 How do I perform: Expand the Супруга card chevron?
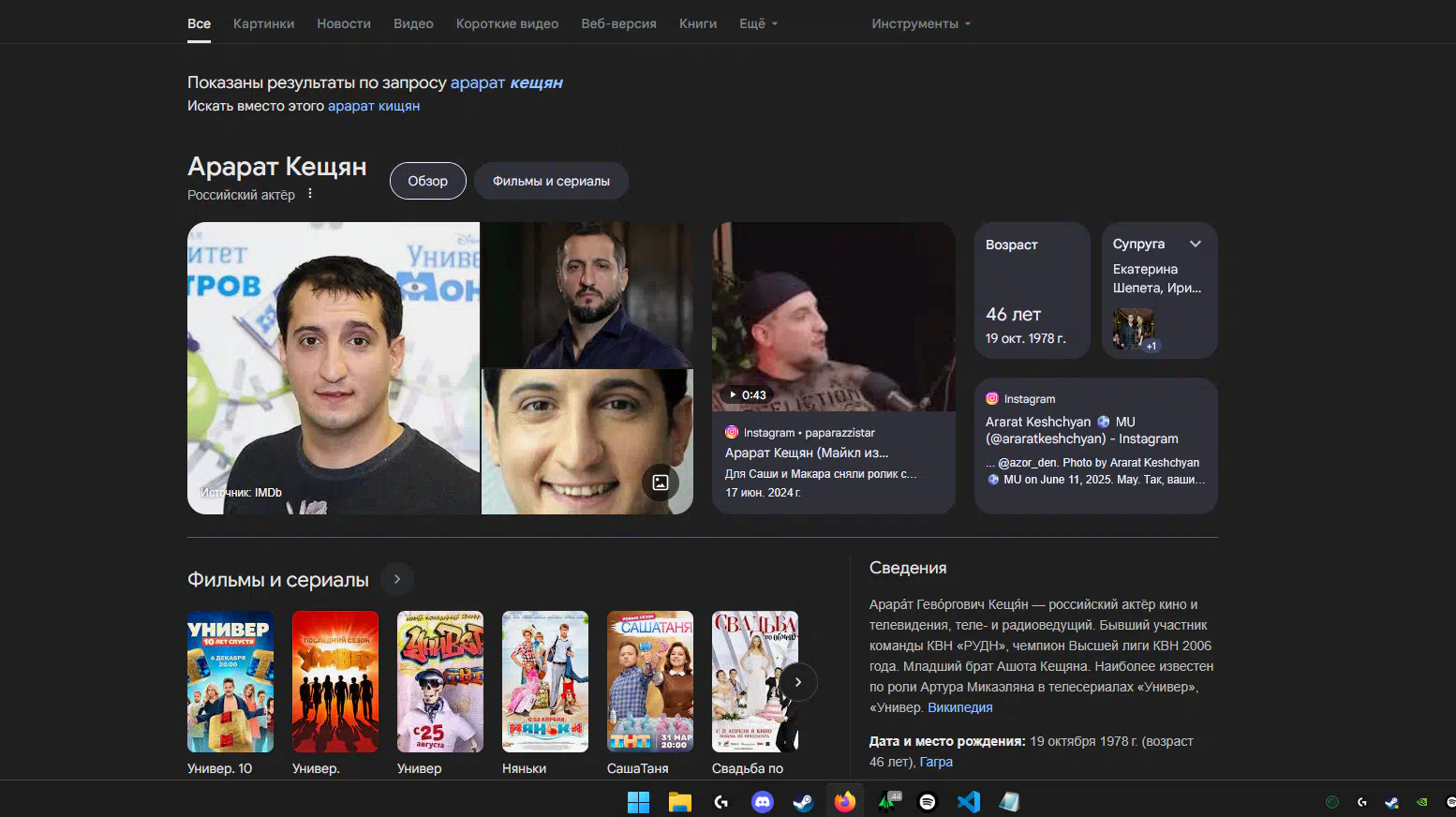click(x=1196, y=244)
